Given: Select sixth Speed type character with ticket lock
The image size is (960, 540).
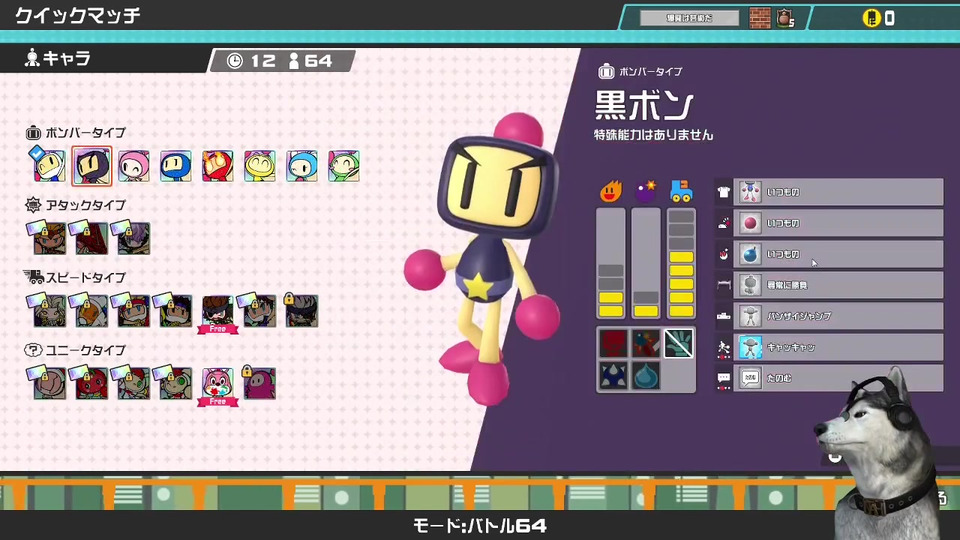Looking at the screenshot, I should (x=260, y=310).
